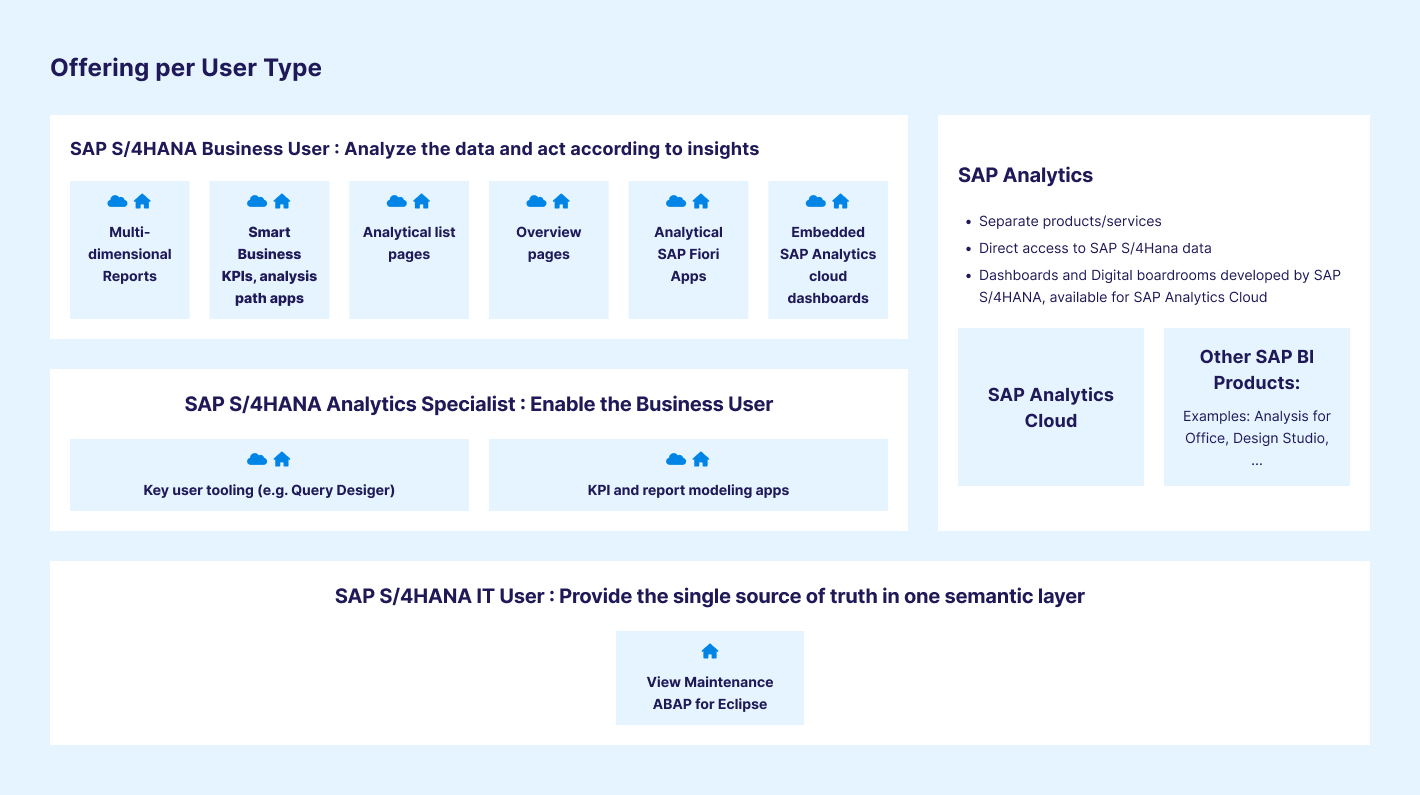Screen dimensions: 1420x795
Task: Click the cloud icon above Analytical SAP Fiori Apps
Action: click(676, 201)
